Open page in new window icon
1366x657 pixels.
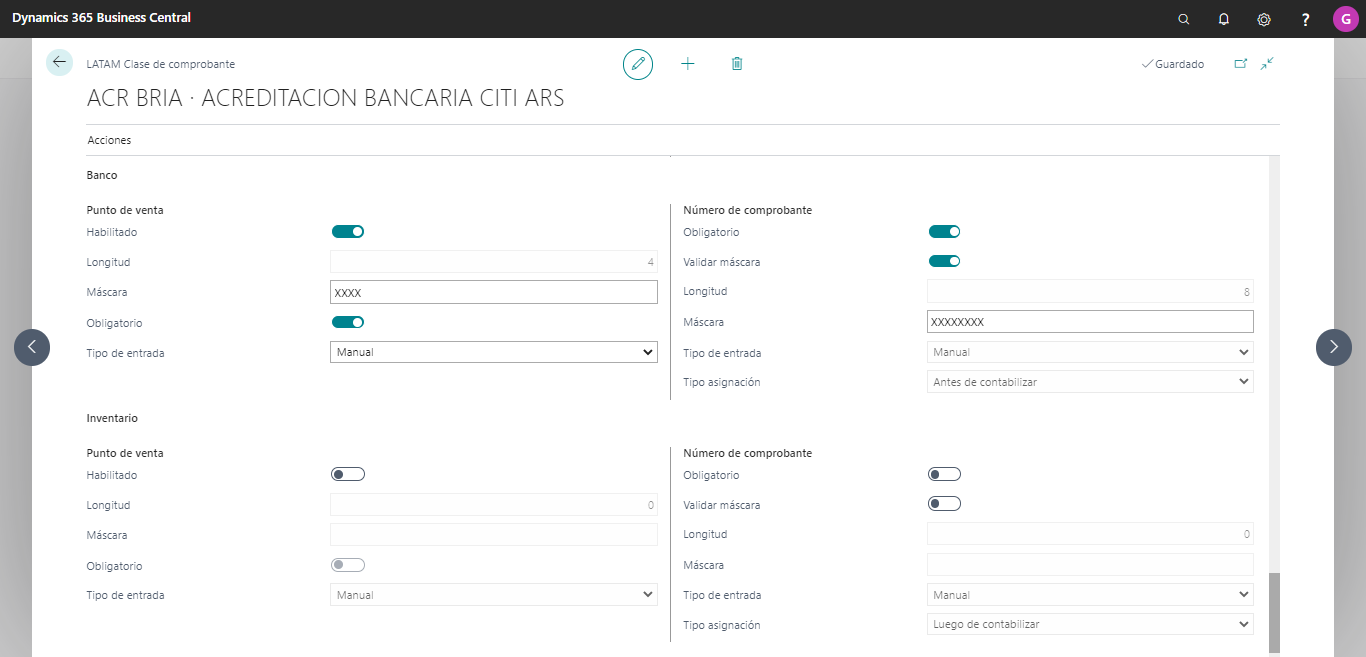coord(1240,63)
